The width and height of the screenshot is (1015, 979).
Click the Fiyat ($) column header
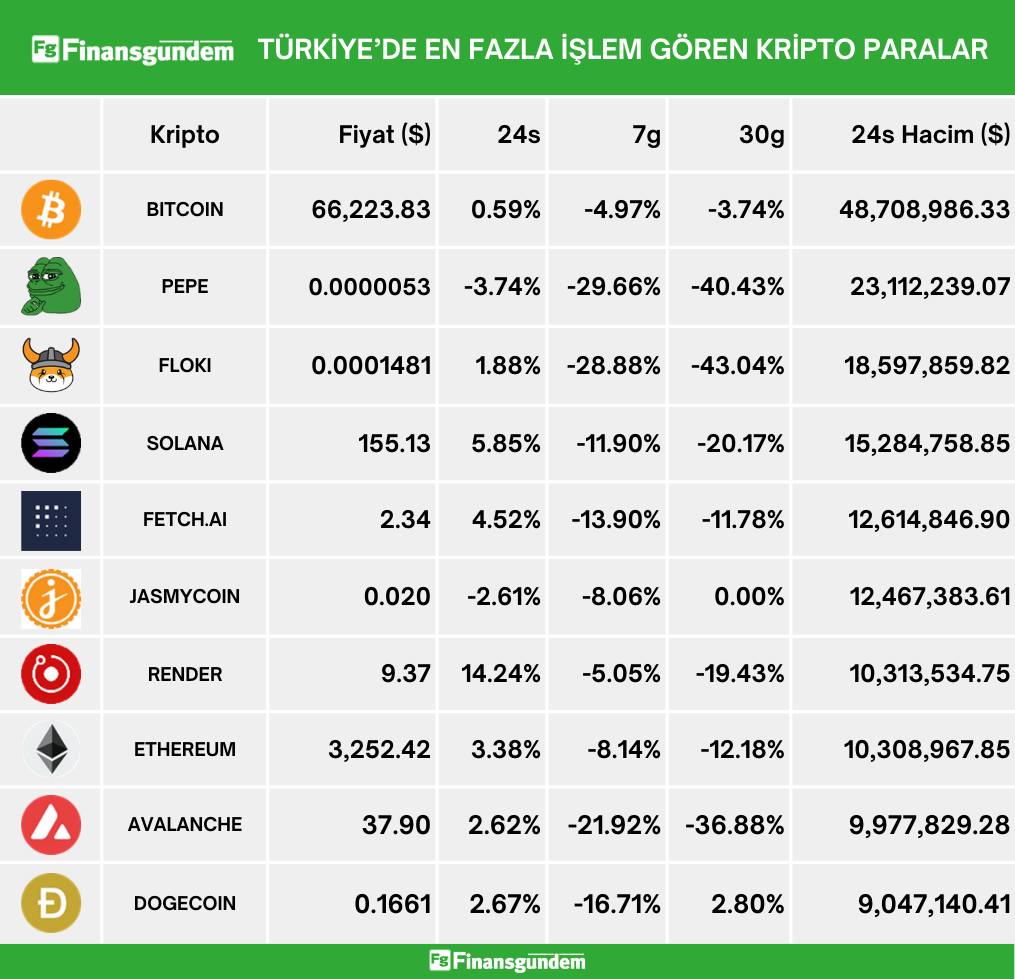pyautogui.click(x=385, y=135)
